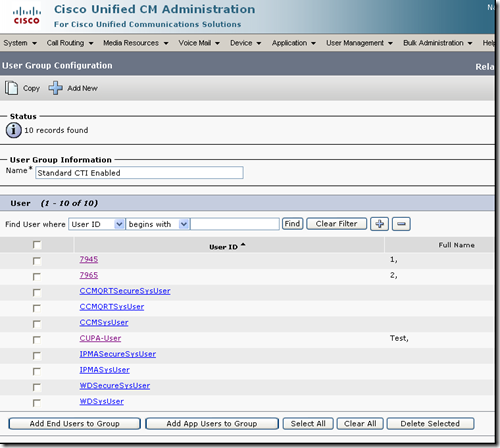500x448 pixels.
Task: Add a search criteria row with plus button
Action: click(x=379, y=224)
